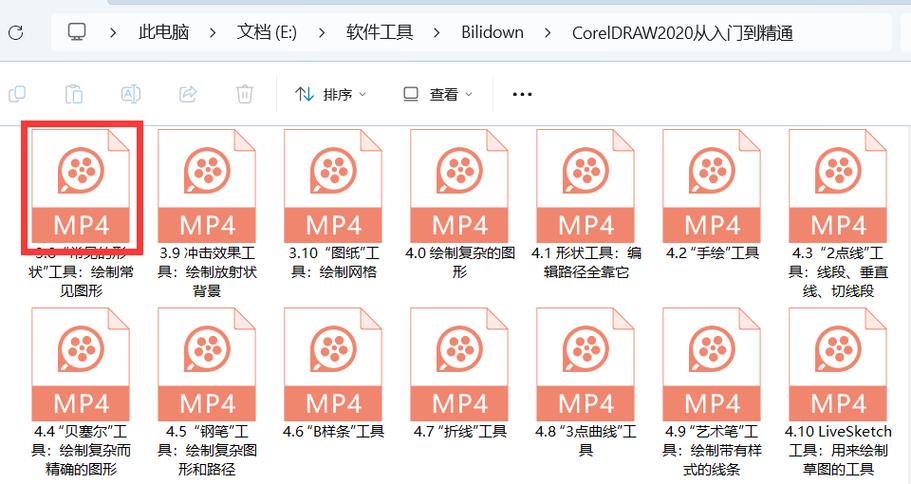The width and height of the screenshot is (911, 484).
Task: Click the Copy icon in the toolbar
Action: [17, 94]
